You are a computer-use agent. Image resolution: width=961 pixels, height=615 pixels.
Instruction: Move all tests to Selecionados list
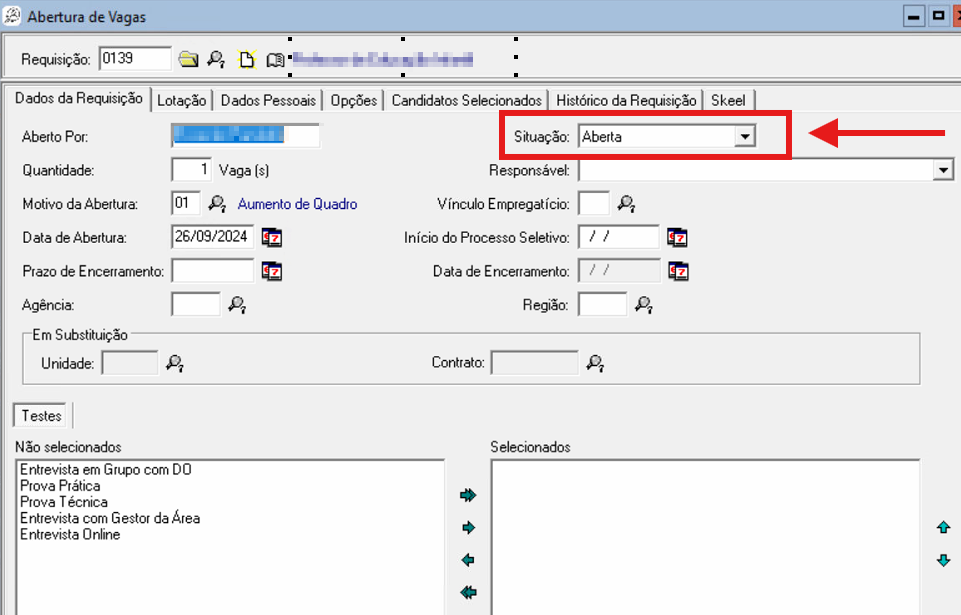coord(468,495)
